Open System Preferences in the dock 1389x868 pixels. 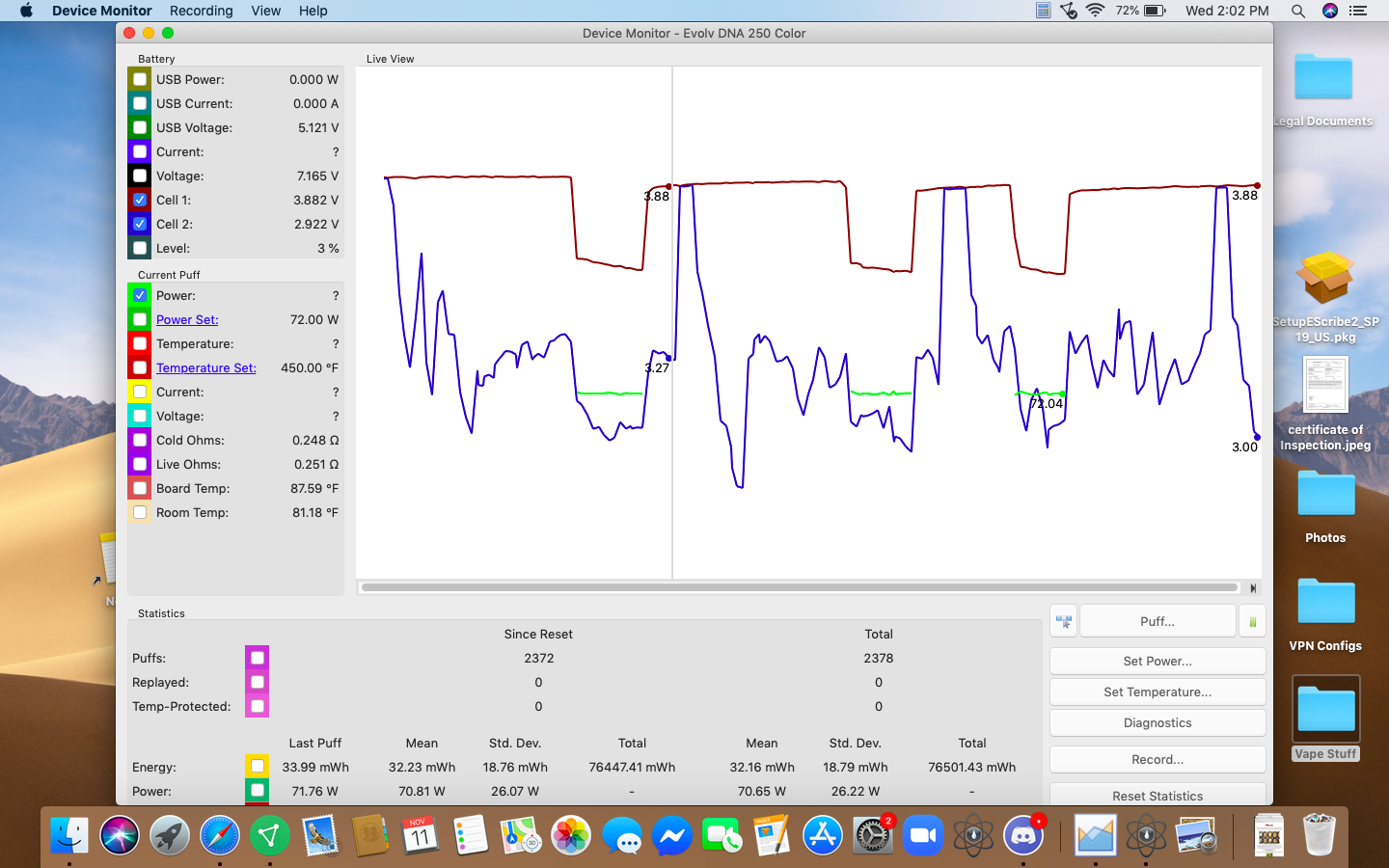click(x=873, y=835)
